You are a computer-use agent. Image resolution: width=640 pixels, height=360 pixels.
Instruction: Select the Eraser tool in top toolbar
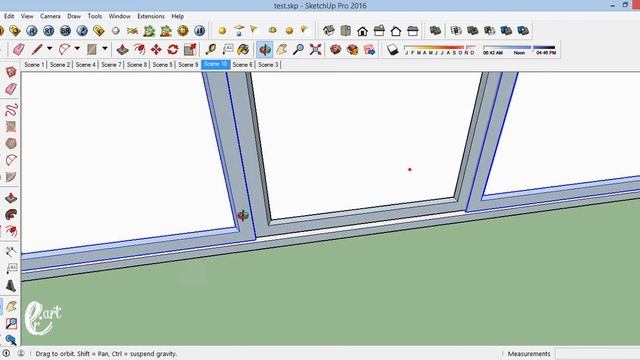(x=19, y=49)
